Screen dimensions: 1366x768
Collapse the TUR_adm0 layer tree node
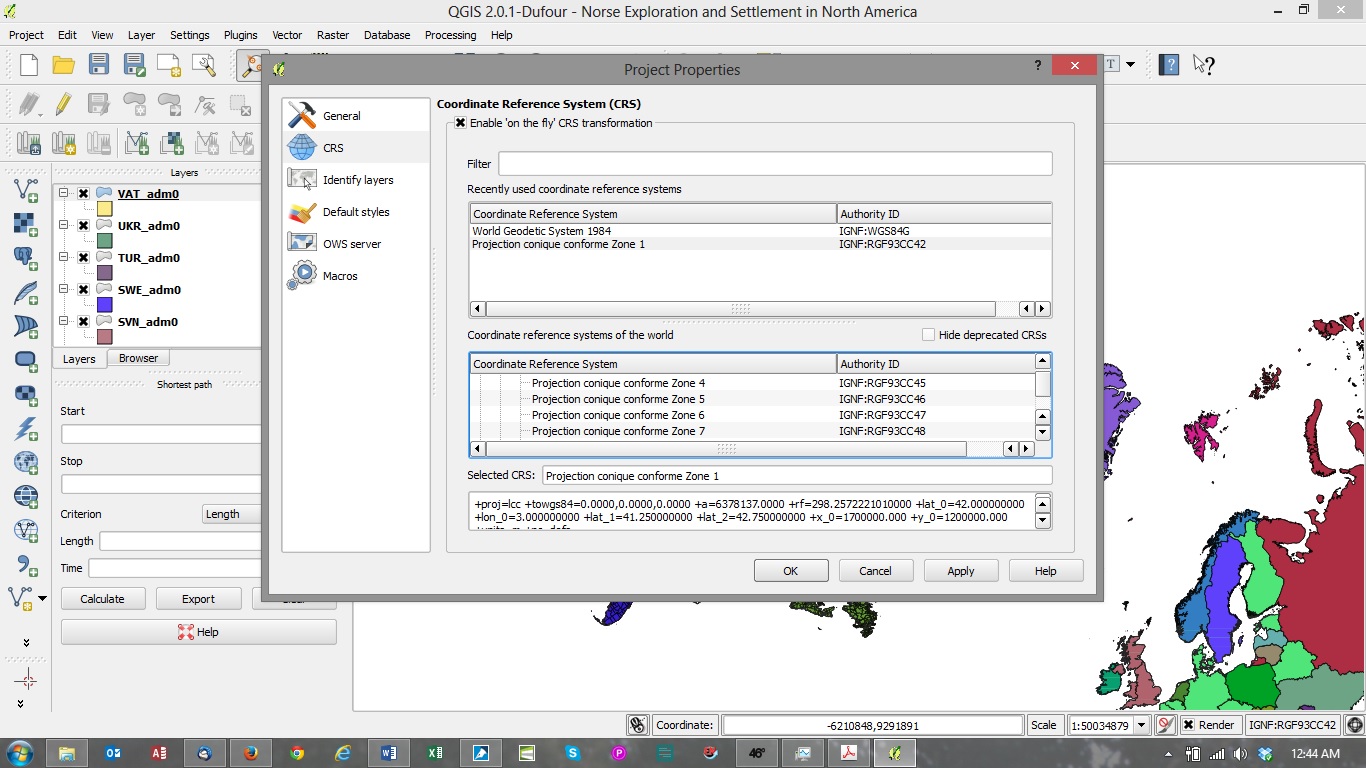point(64,257)
